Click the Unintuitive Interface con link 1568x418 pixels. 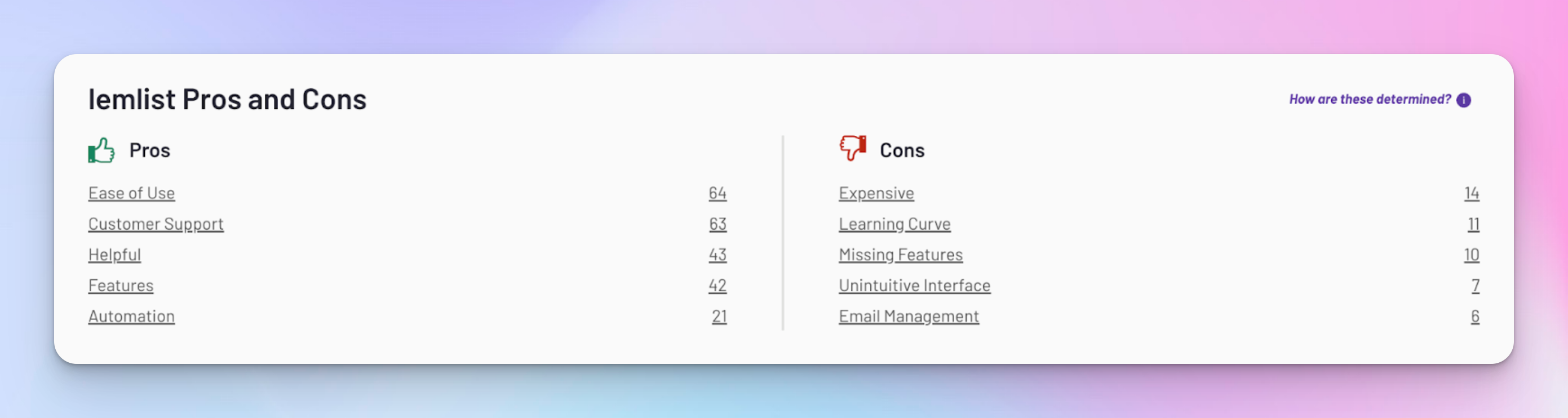coord(915,286)
